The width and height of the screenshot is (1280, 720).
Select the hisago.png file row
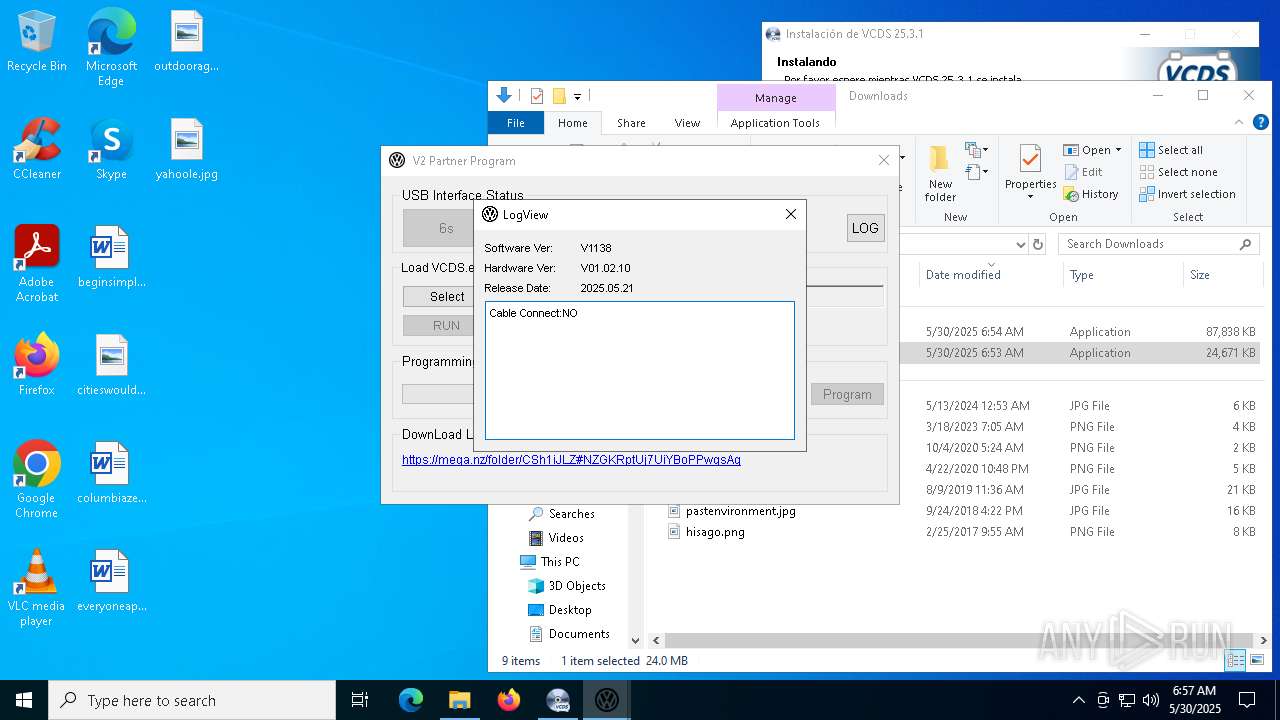962,532
